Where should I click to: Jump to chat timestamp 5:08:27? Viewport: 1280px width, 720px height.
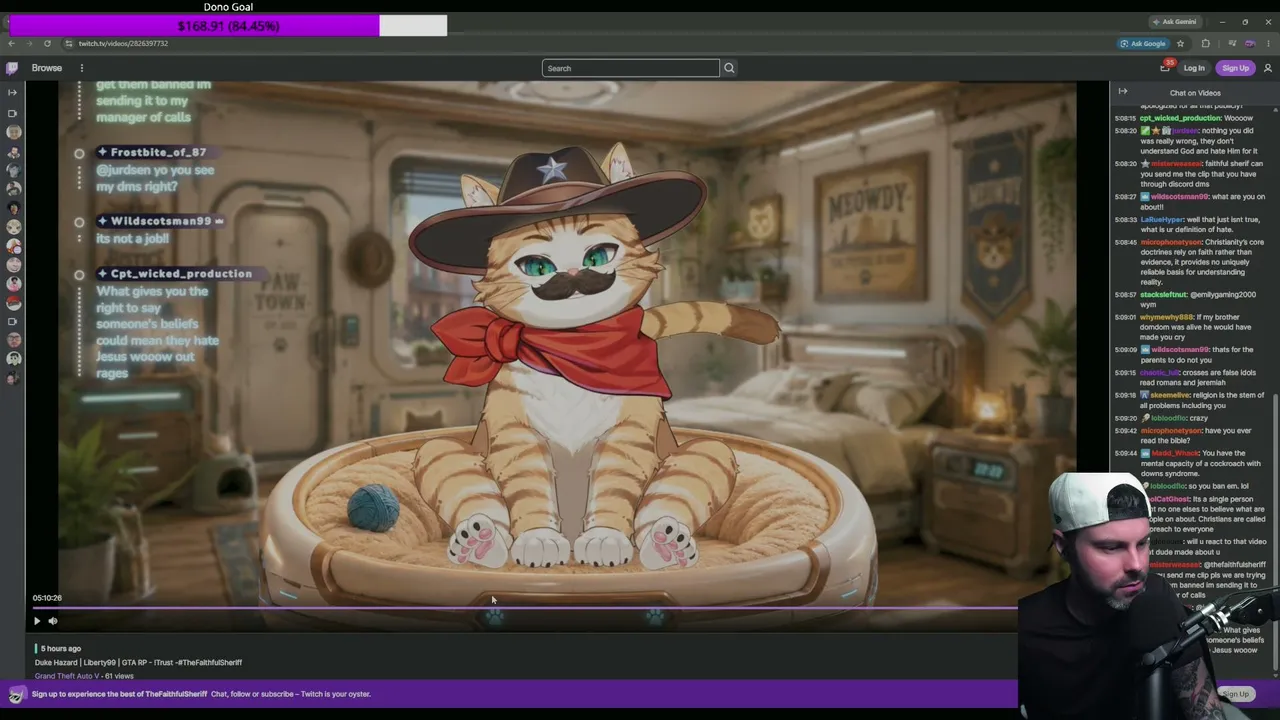click(1125, 197)
